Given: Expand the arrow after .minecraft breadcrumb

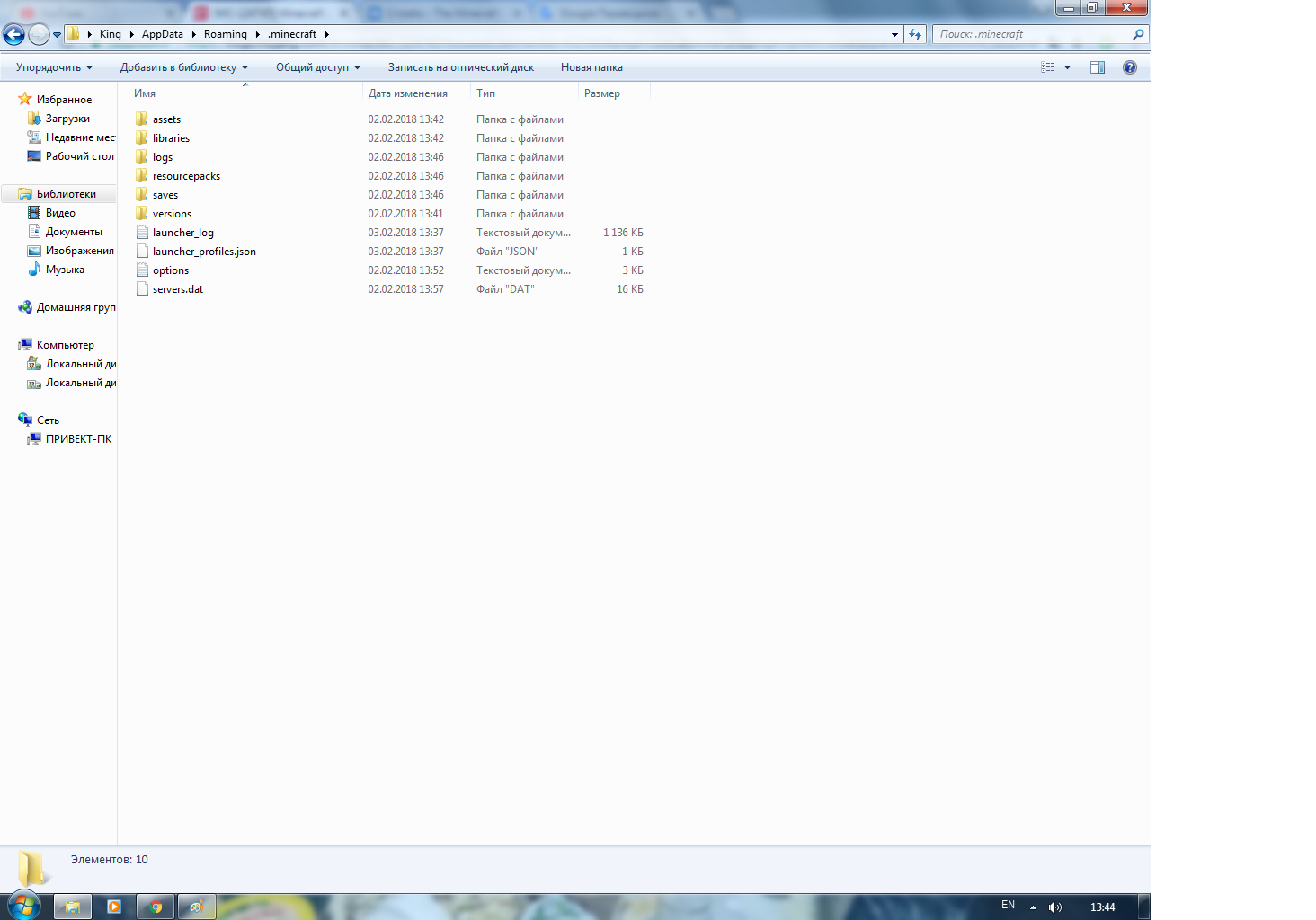Looking at the screenshot, I should coord(326,34).
